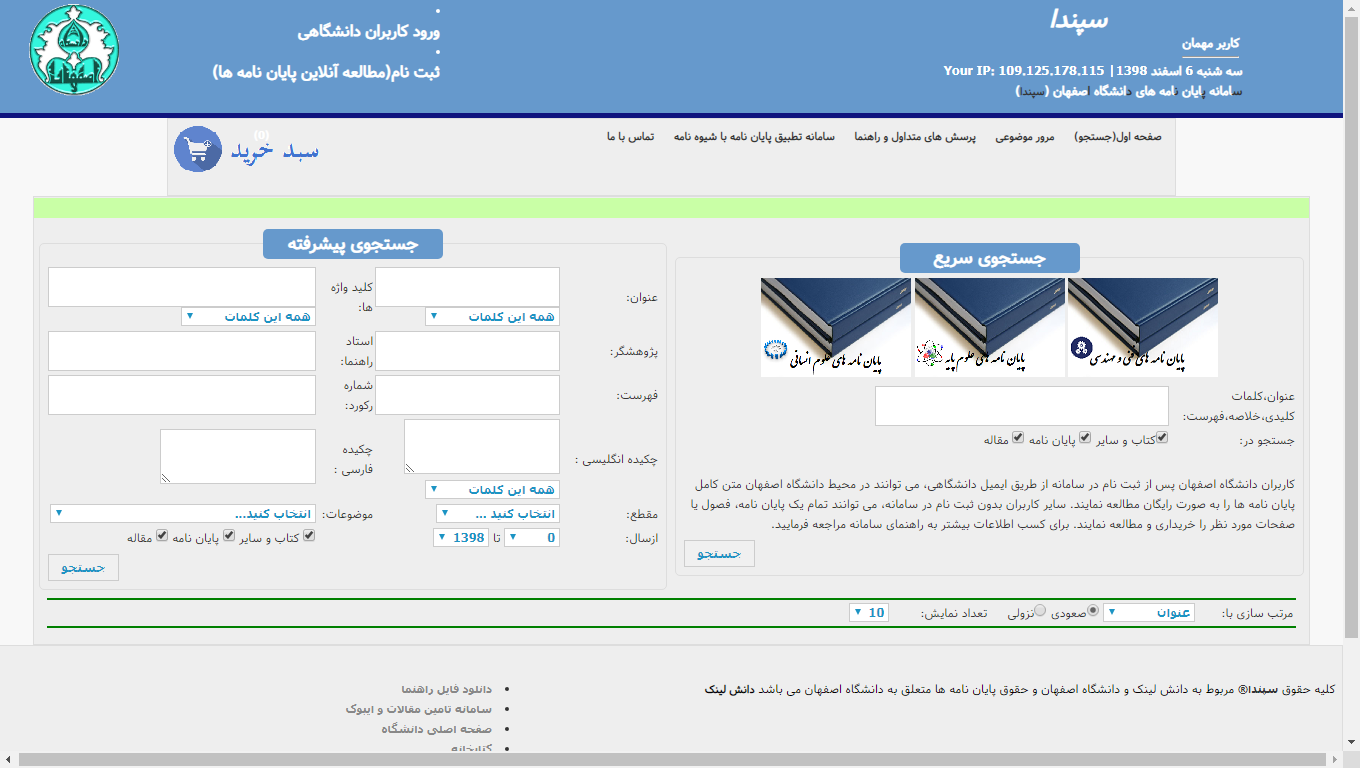Open the shopping cart icon
The width and height of the screenshot is (1360, 768).
[198, 149]
